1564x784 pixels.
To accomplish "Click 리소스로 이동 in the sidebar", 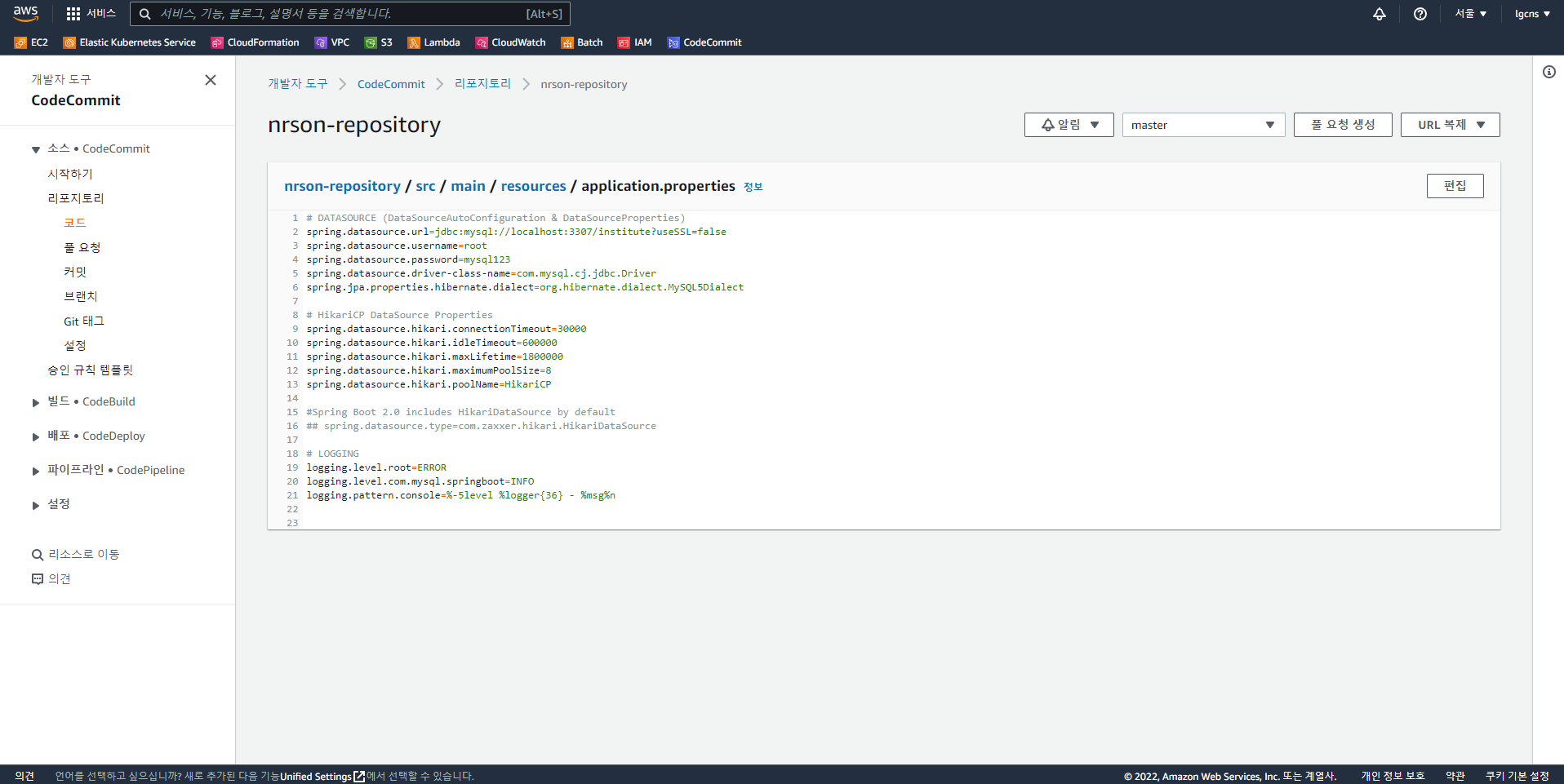I will (x=84, y=555).
